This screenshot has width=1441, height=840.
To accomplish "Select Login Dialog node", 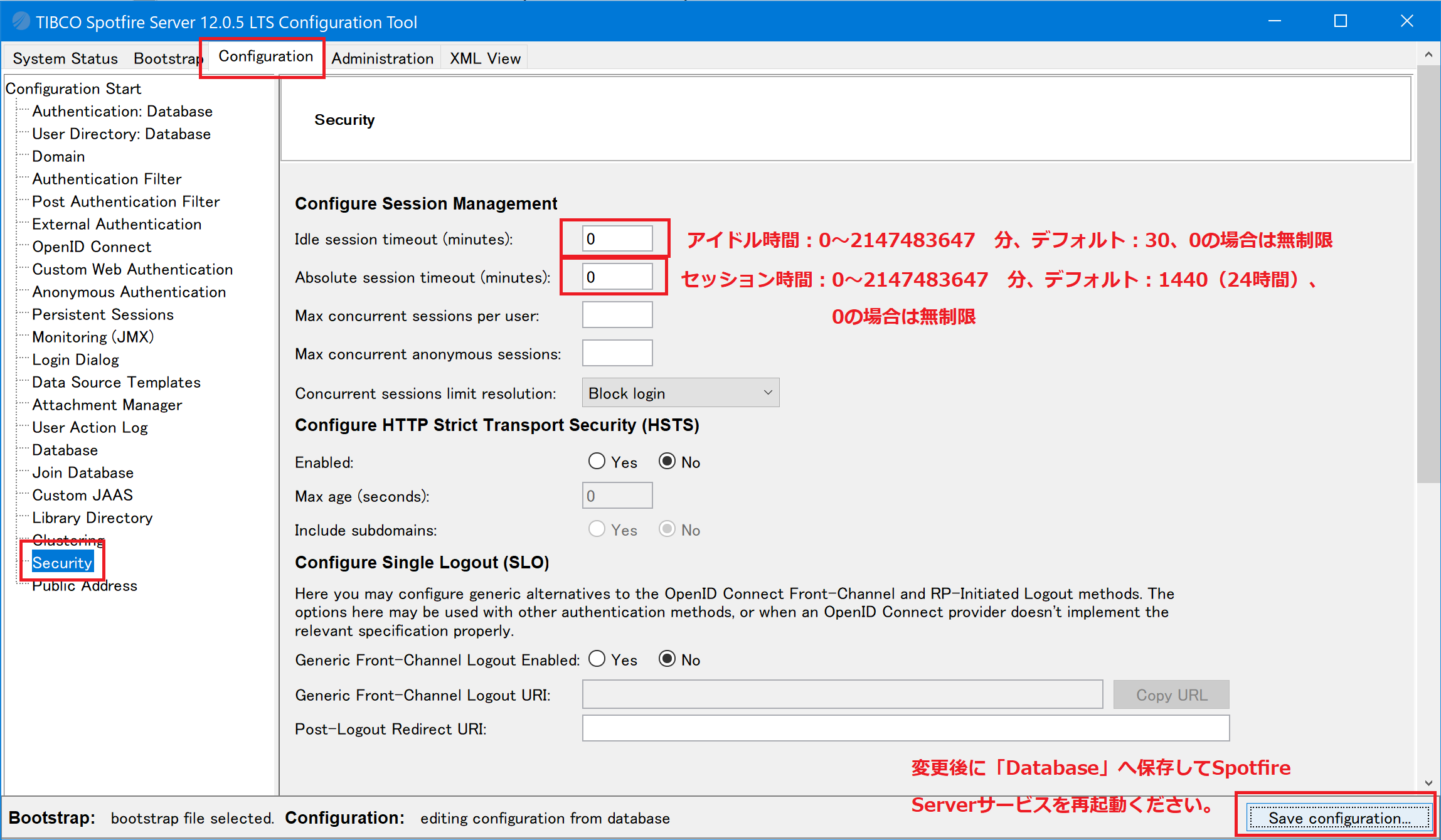I will [75, 359].
